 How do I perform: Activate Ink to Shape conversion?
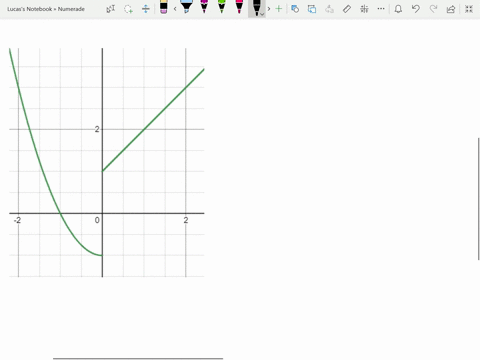[x=312, y=9]
